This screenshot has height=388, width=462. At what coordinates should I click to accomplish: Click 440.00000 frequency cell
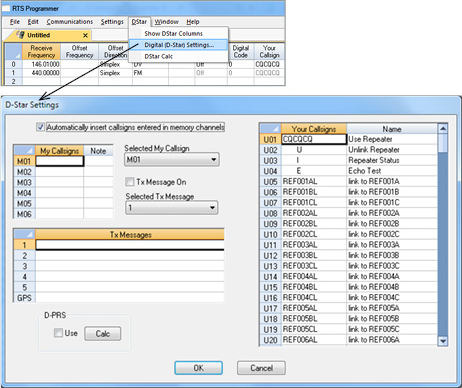[x=41, y=73]
